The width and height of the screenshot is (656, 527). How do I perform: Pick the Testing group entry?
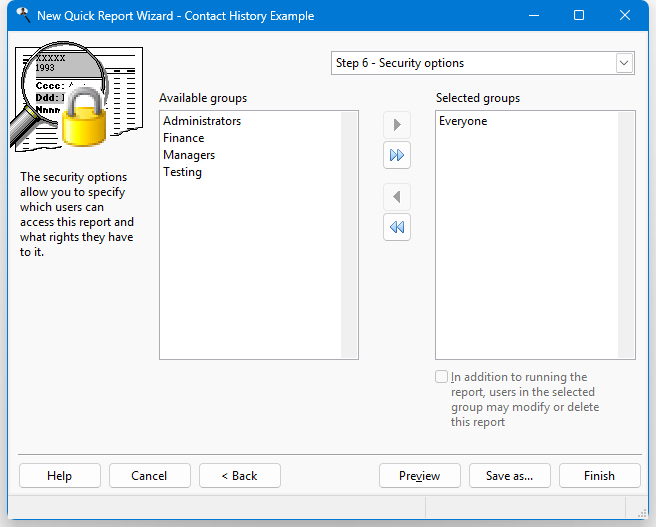[182, 172]
